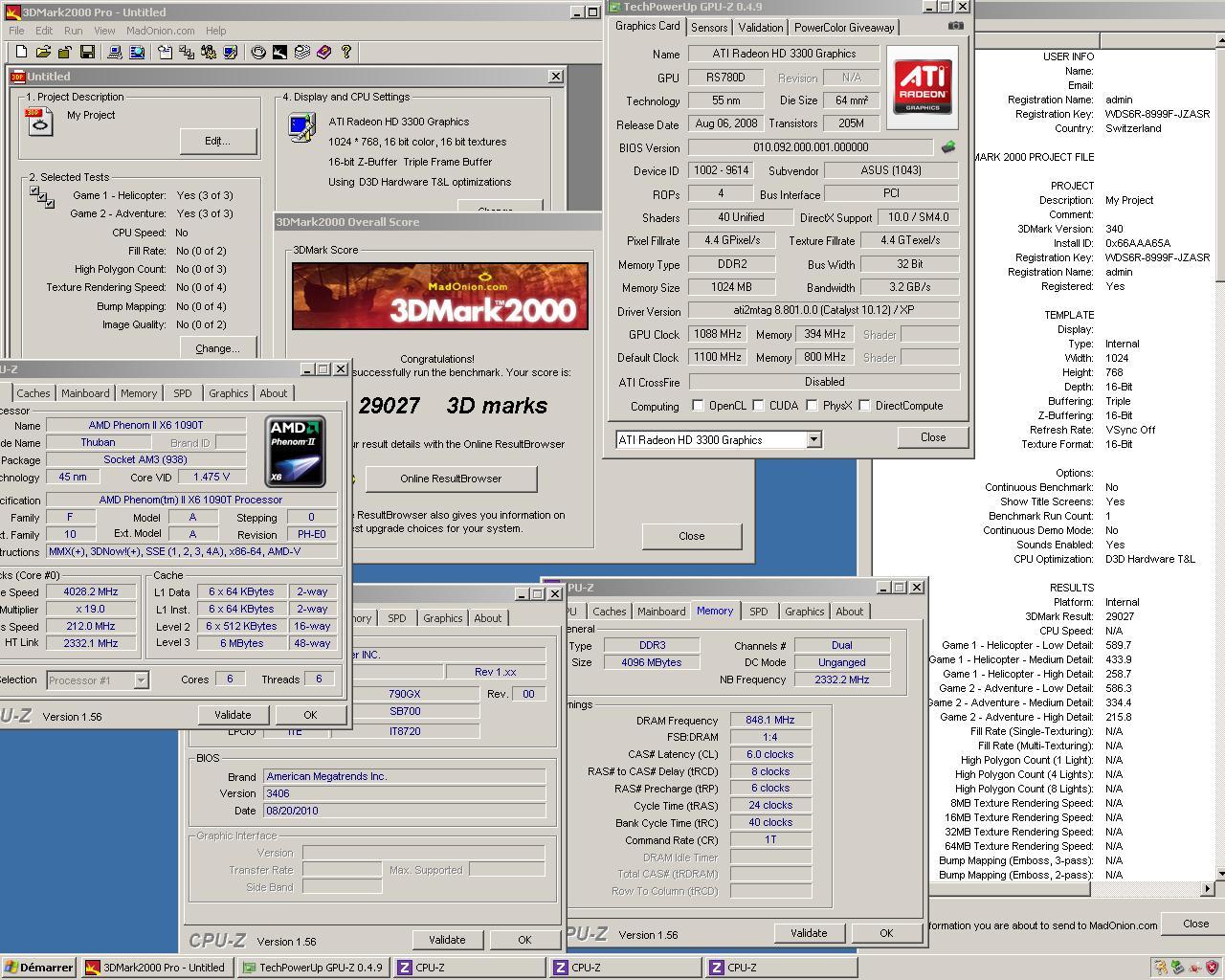Open the MadOnion.com menu
This screenshot has width=1225, height=980.
click(161, 31)
